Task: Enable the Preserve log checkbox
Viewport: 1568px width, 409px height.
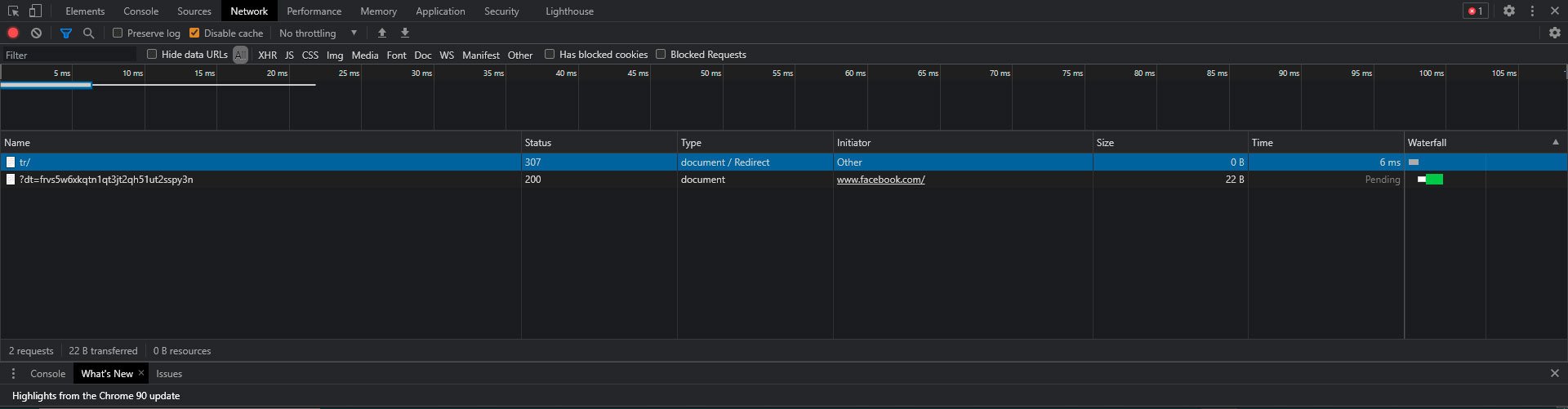Action: click(118, 33)
